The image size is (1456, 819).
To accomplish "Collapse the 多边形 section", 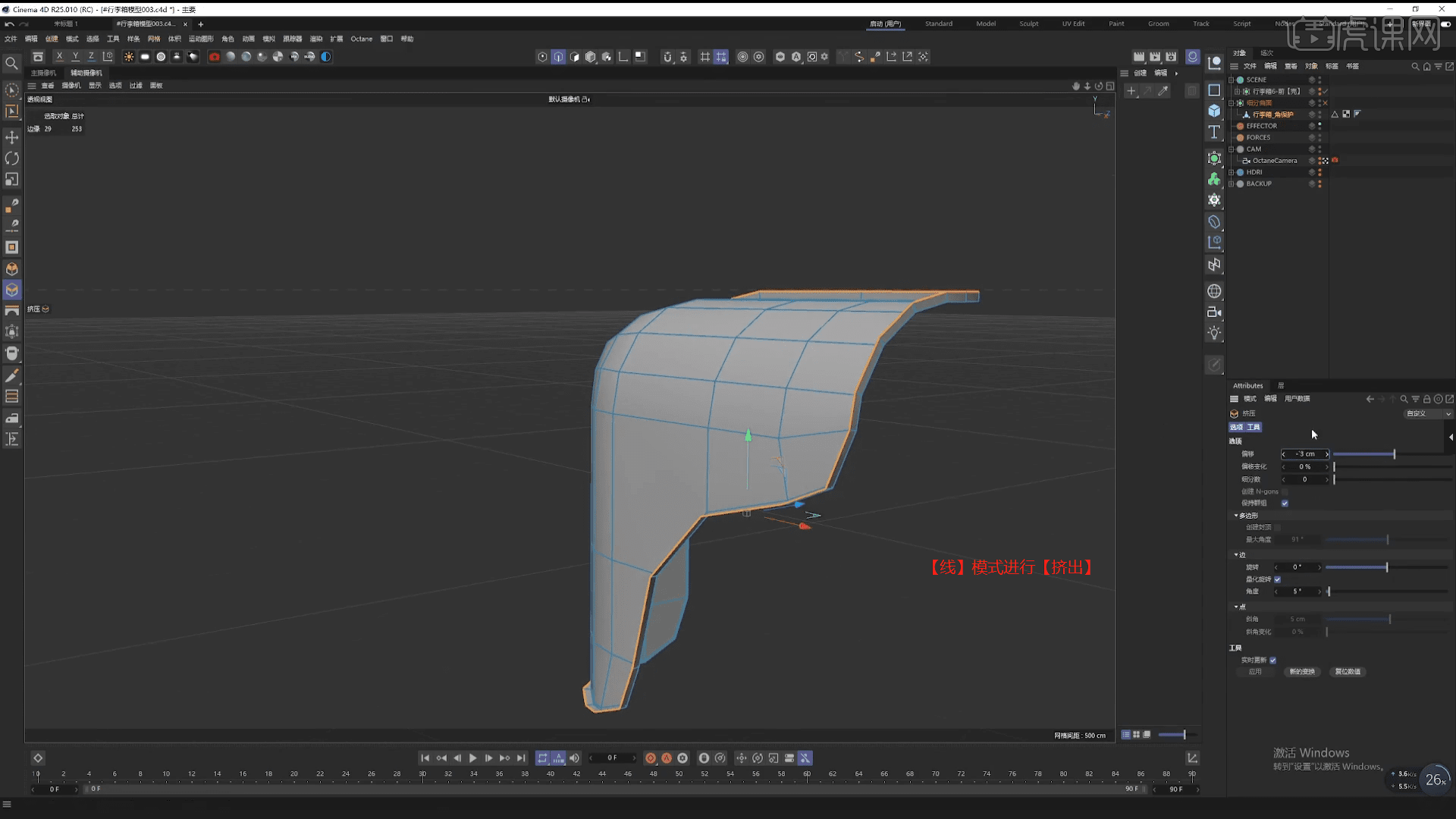I will (x=1236, y=516).
